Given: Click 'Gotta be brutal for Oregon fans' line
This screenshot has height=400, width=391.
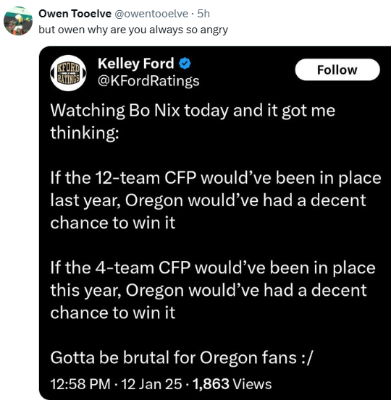Looking at the screenshot, I should pos(182,358).
